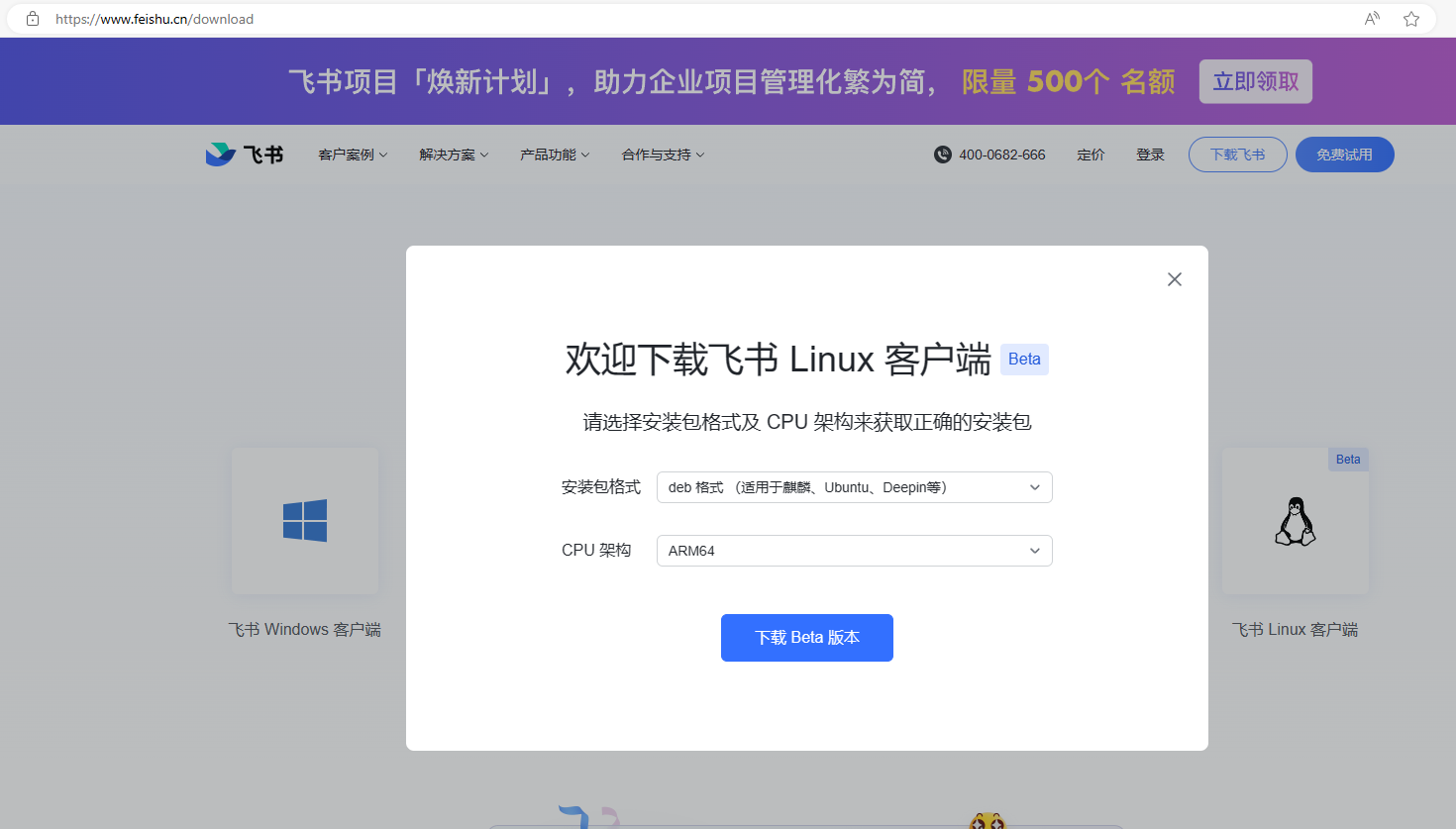Click the Linux penguin download card

click(1296, 521)
